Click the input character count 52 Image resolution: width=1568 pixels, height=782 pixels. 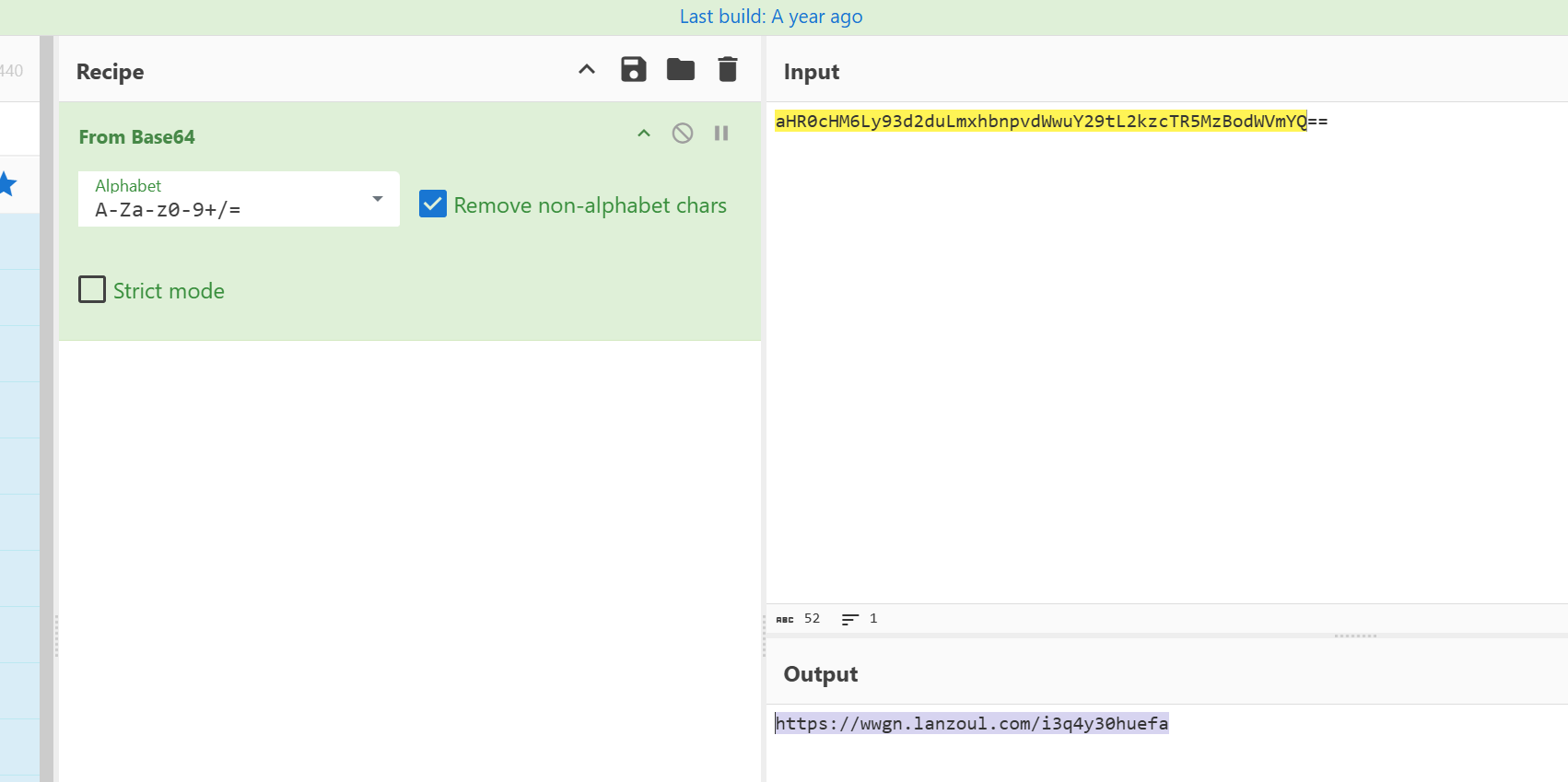click(x=799, y=619)
